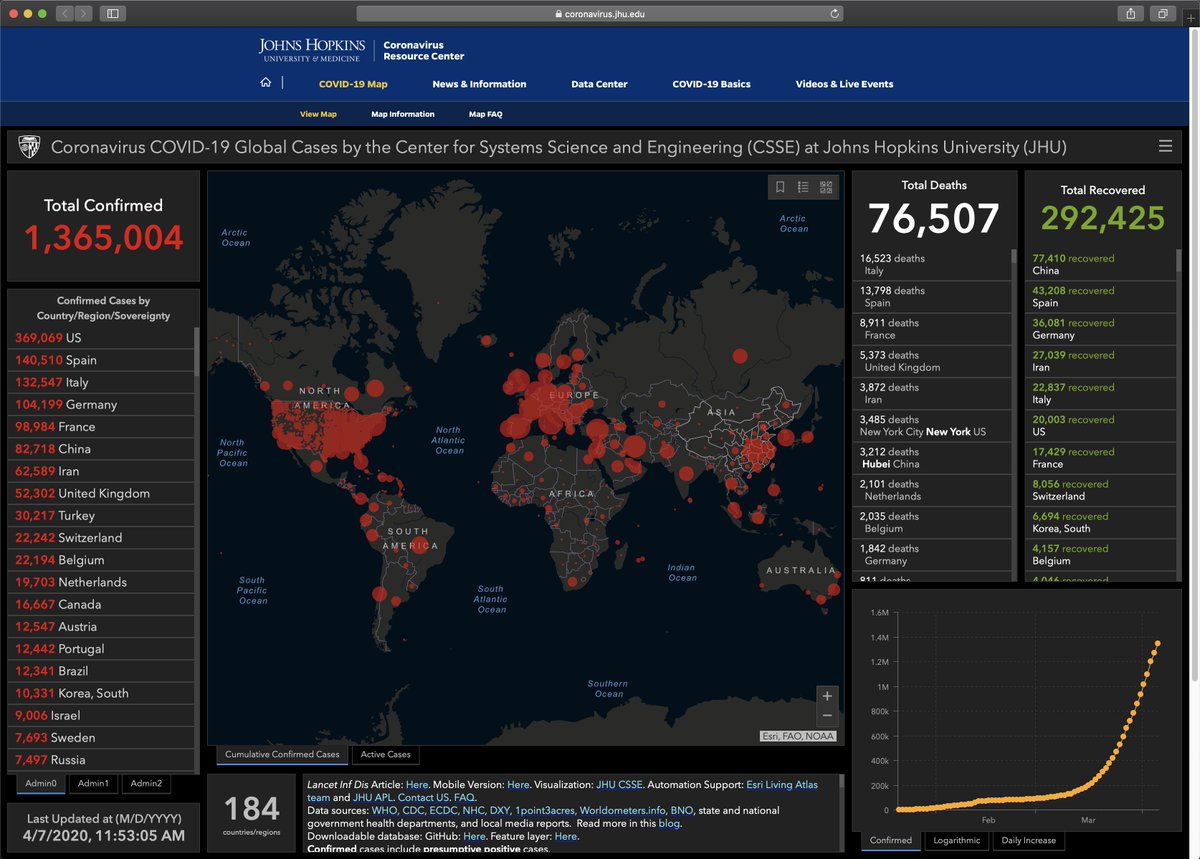Click the Esri, FAO, NOAA map attribution
1200x859 pixels.
click(x=798, y=736)
